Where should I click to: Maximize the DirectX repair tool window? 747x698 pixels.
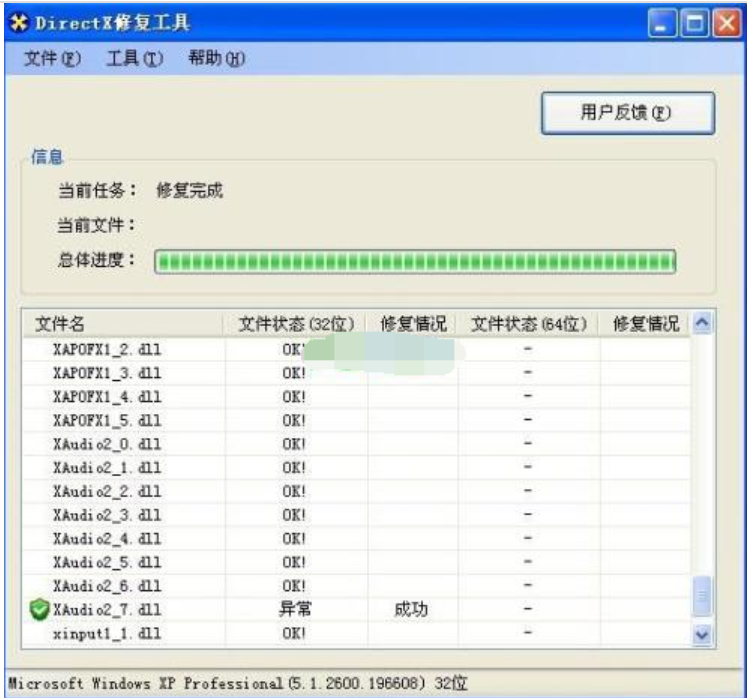click(692, 22)
